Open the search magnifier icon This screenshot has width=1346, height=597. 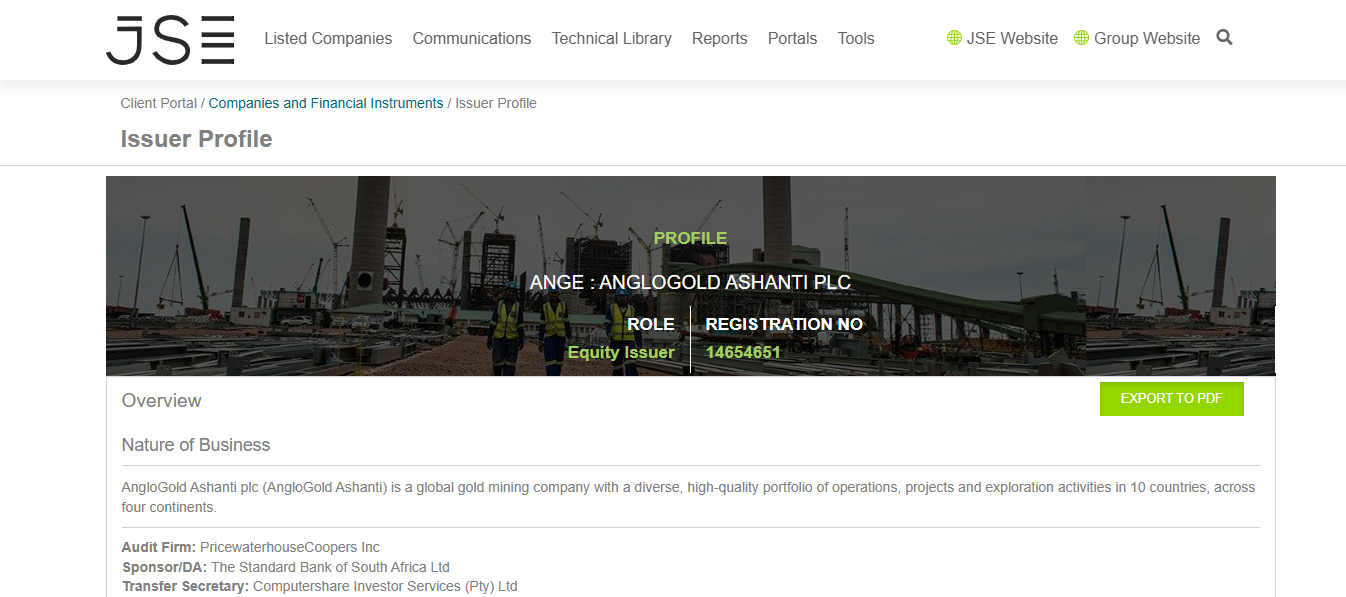tap(1224, 38)
